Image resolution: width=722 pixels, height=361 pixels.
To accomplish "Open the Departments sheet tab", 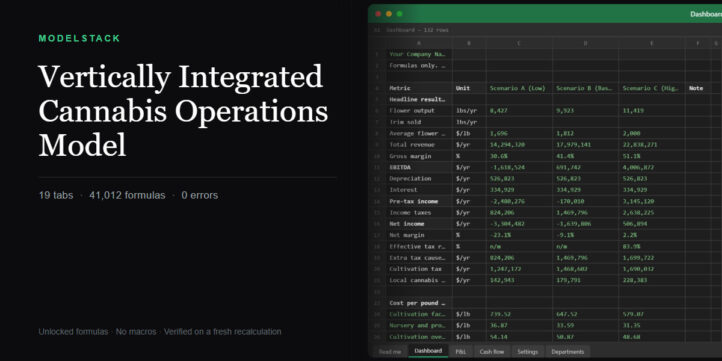I will click(568, 352).
